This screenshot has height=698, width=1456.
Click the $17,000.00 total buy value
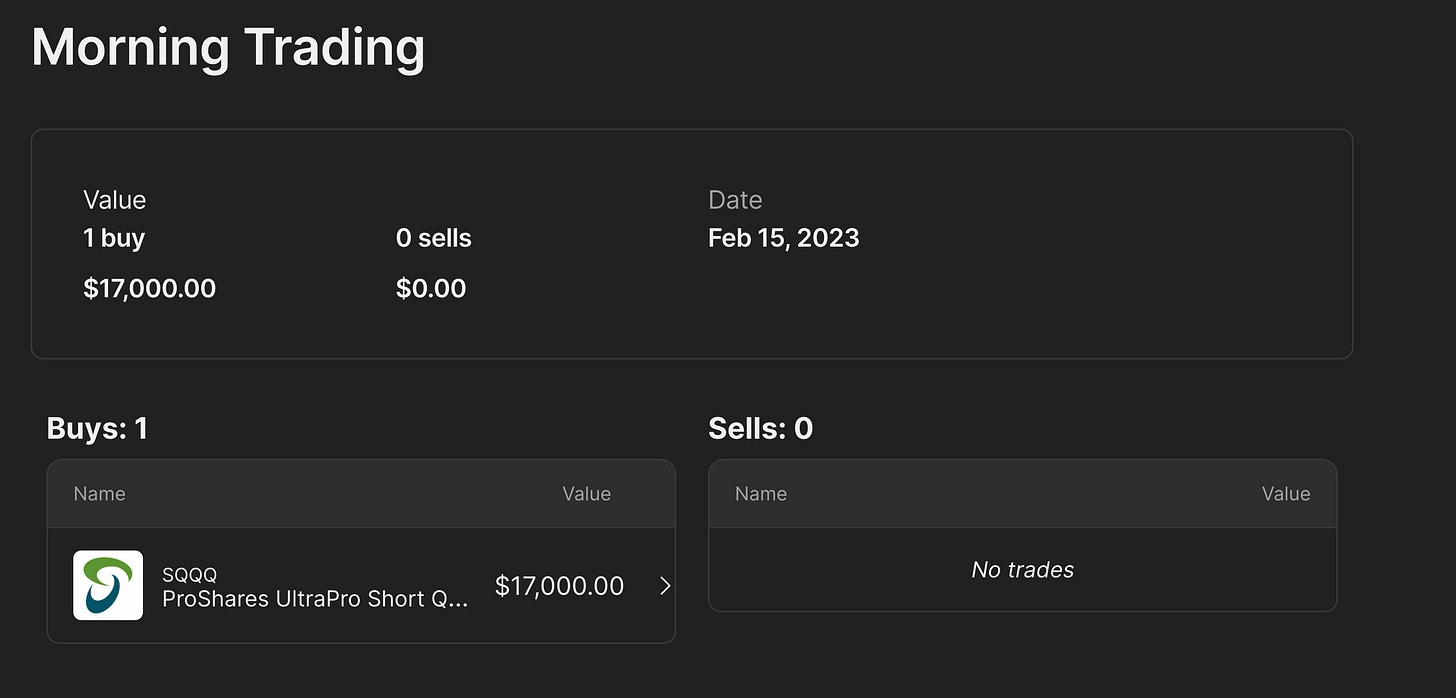(149, 289)
